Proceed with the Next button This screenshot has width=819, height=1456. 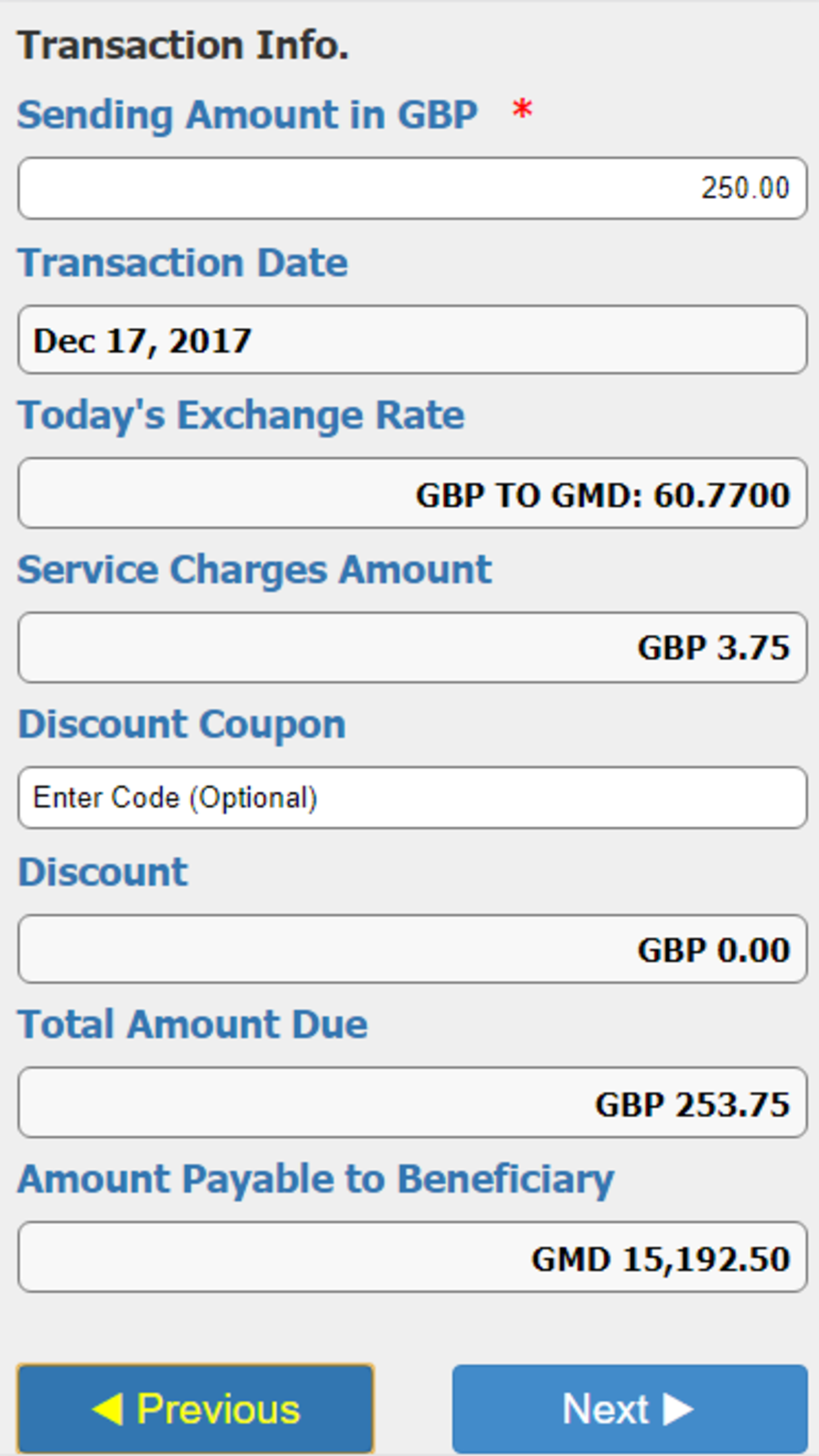[630, 1409]
